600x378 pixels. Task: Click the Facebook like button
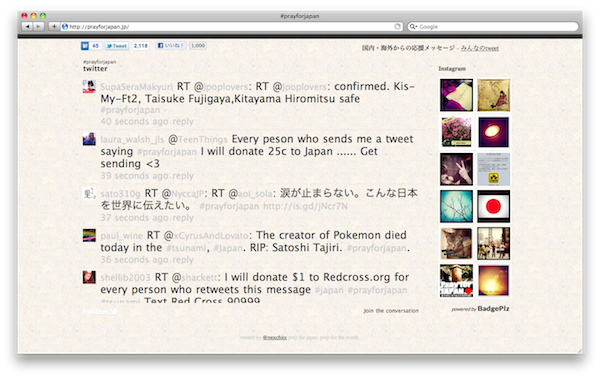(170, 46)
